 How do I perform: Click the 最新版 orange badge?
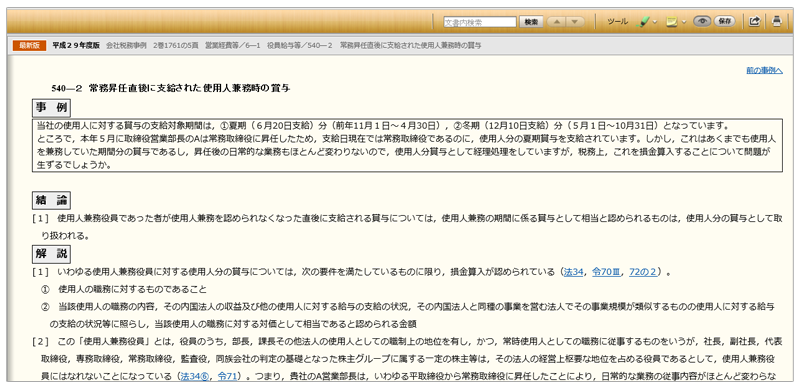coord(30,45)
